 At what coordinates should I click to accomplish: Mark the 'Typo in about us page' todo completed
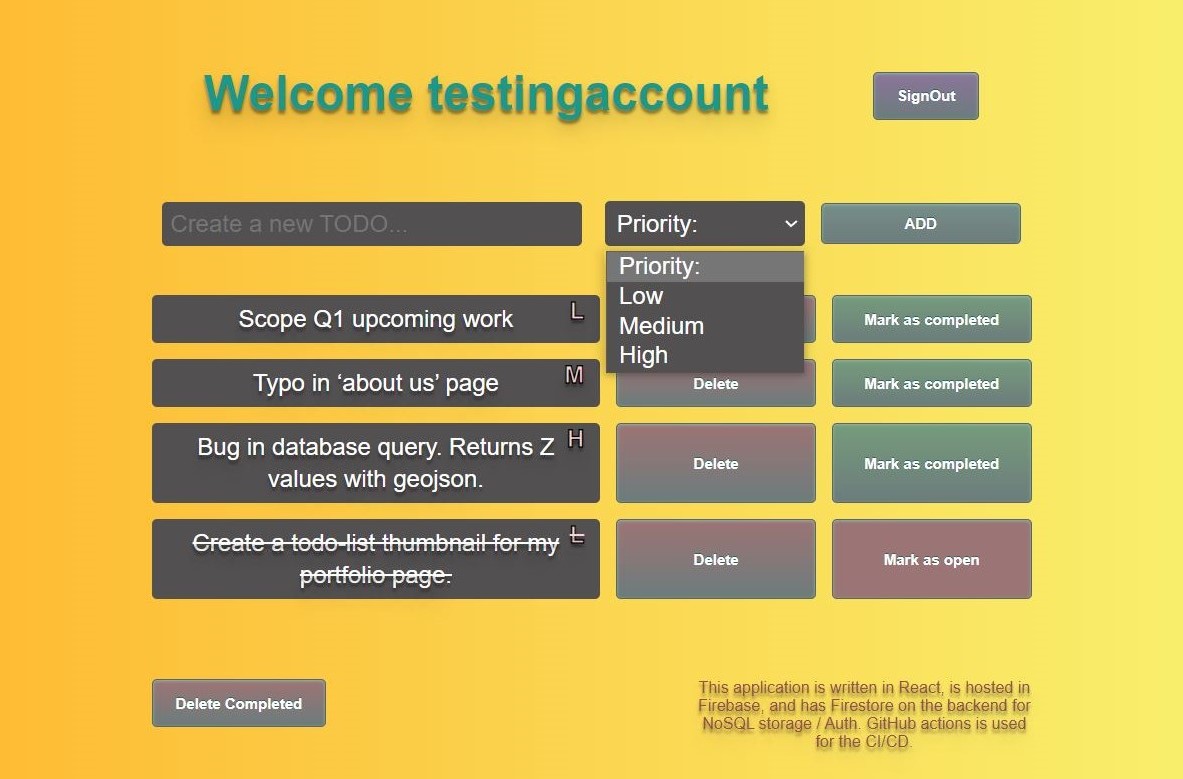[x=931, y=384]
